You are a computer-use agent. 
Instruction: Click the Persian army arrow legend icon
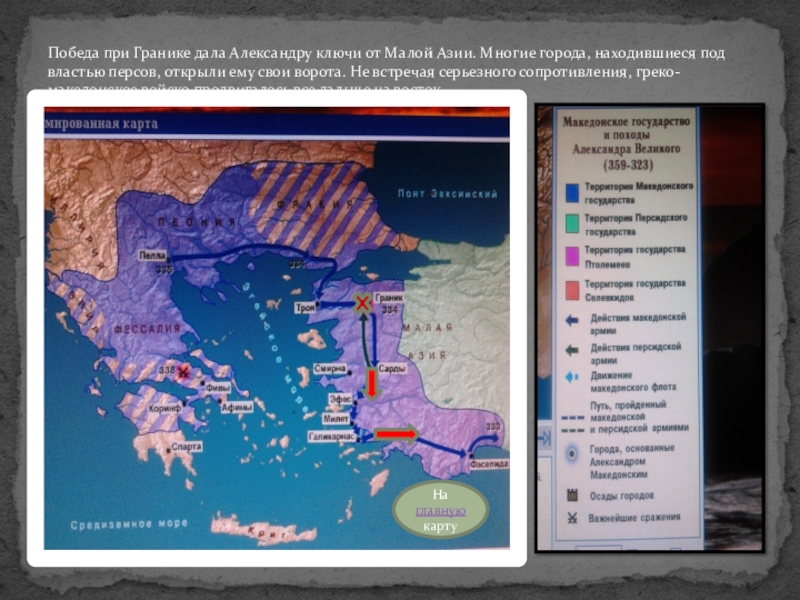[x=572, y=350]
